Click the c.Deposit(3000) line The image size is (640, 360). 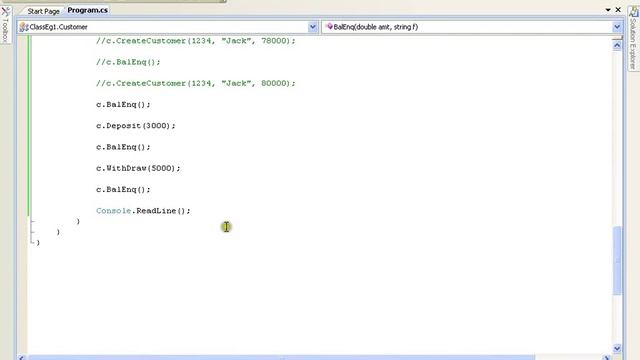tap(136, 126)
